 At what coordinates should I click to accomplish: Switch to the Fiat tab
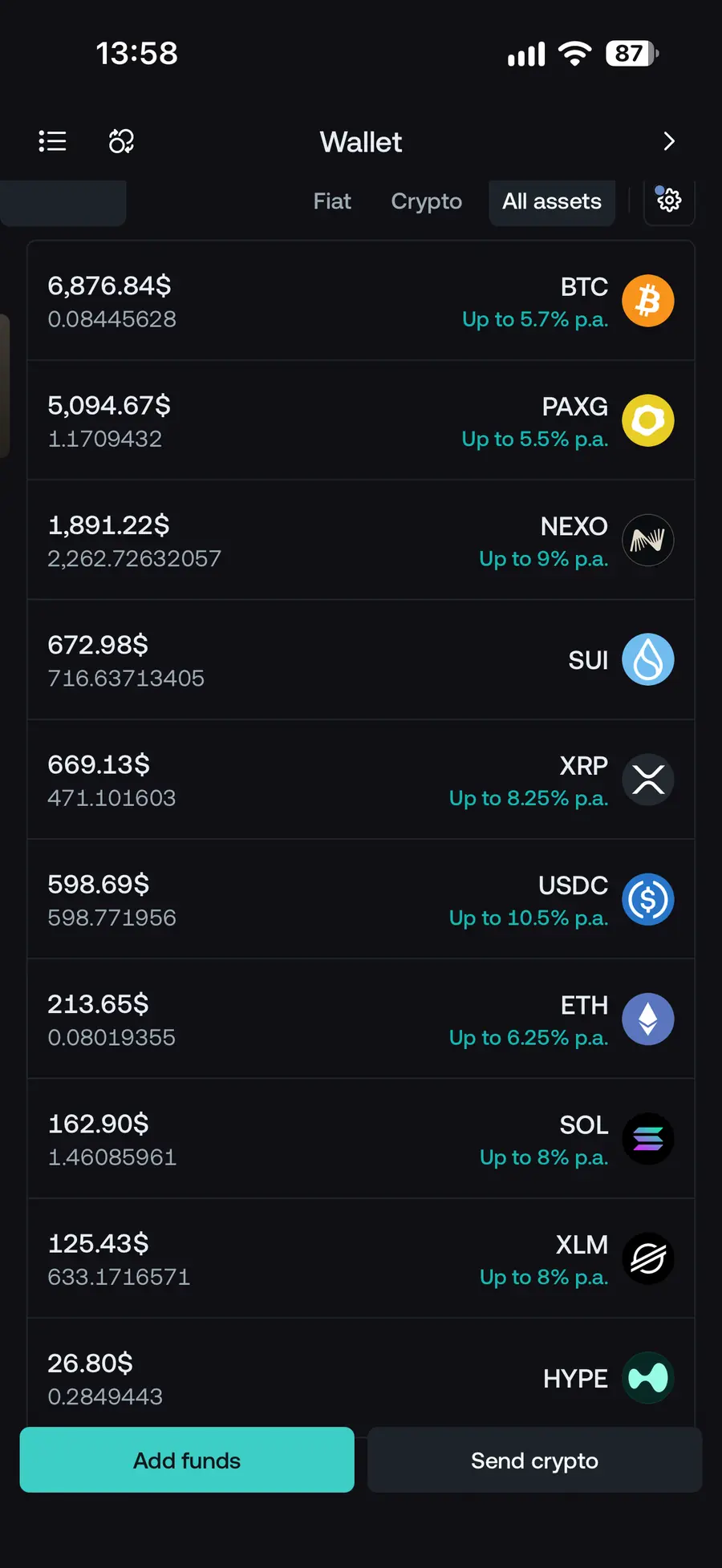point(332,201)
